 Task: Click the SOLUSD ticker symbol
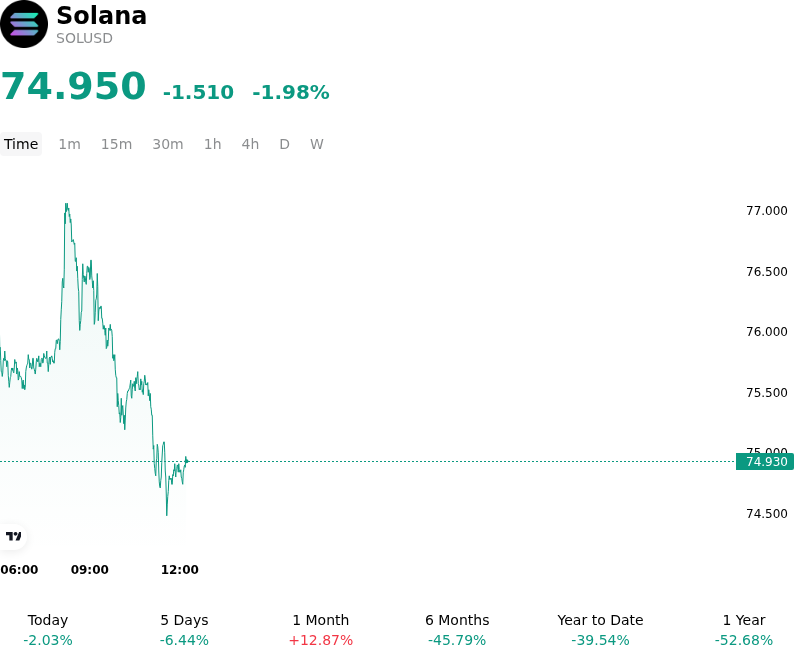(84, 39)
